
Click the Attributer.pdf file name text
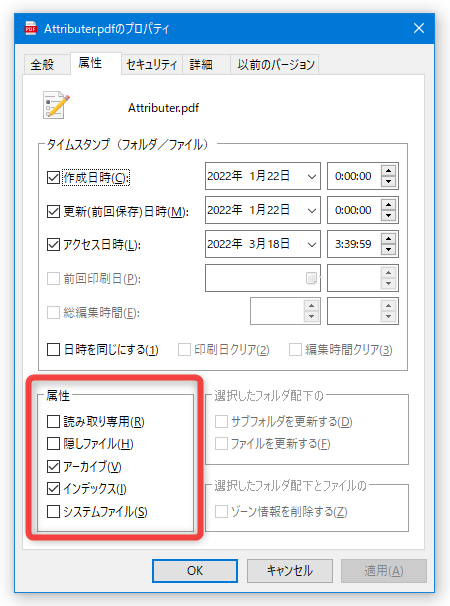[164, 108]
